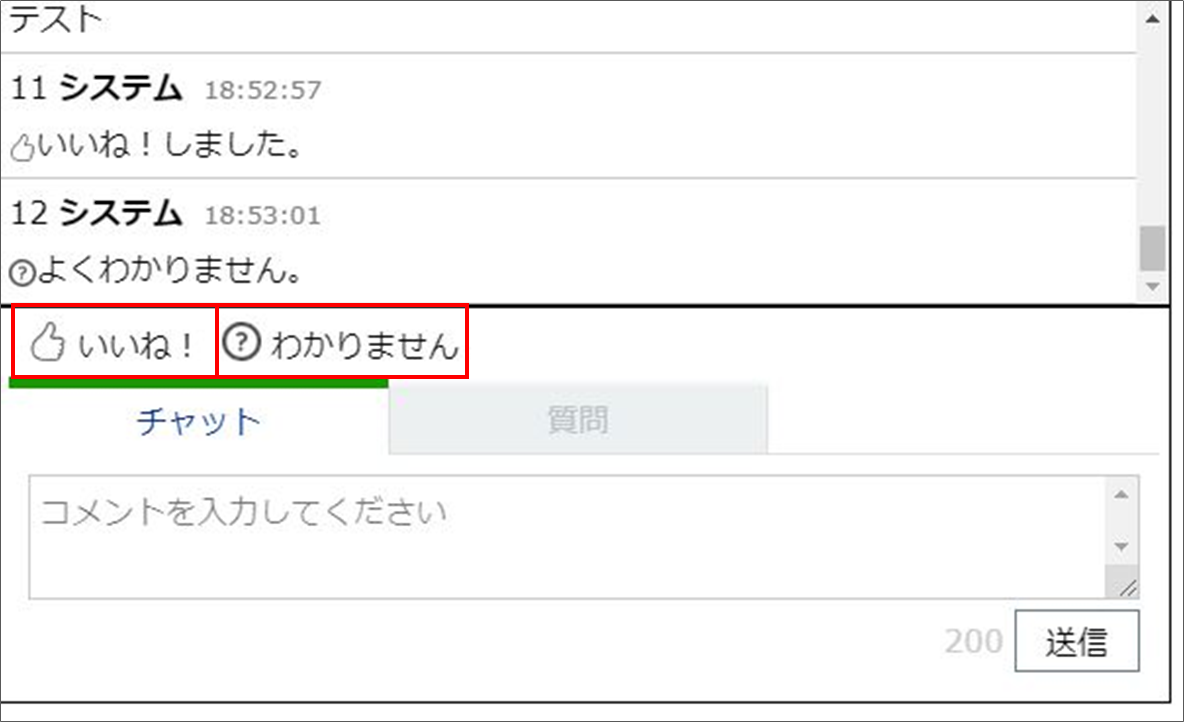Switch to the 質問 tab
This screenshot has width=1184, height=722.
(578, 419)
